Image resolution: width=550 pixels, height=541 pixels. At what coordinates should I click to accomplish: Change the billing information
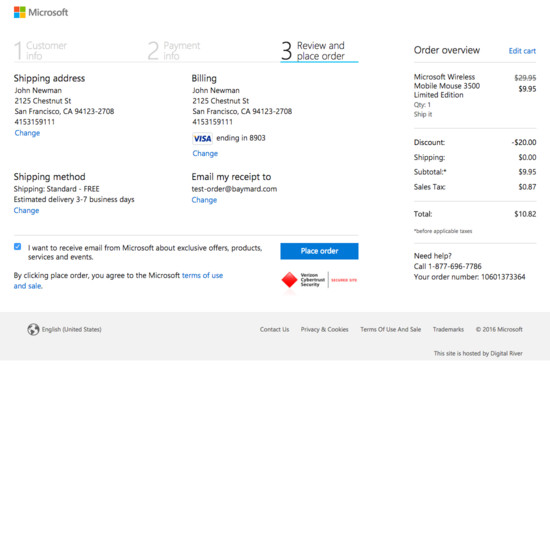coord(205,153)
